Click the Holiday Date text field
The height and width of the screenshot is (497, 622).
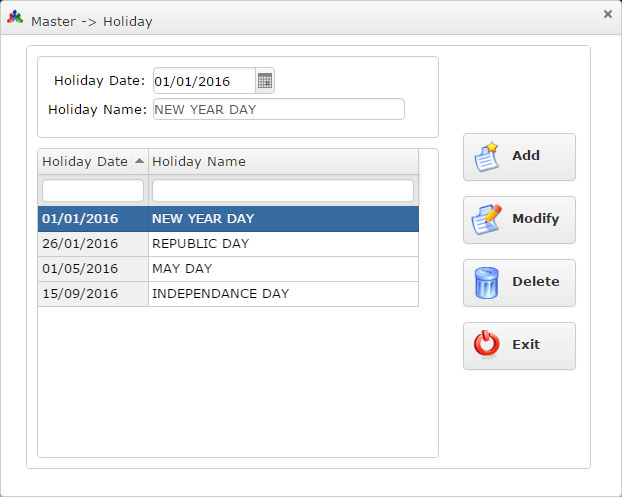203,81
